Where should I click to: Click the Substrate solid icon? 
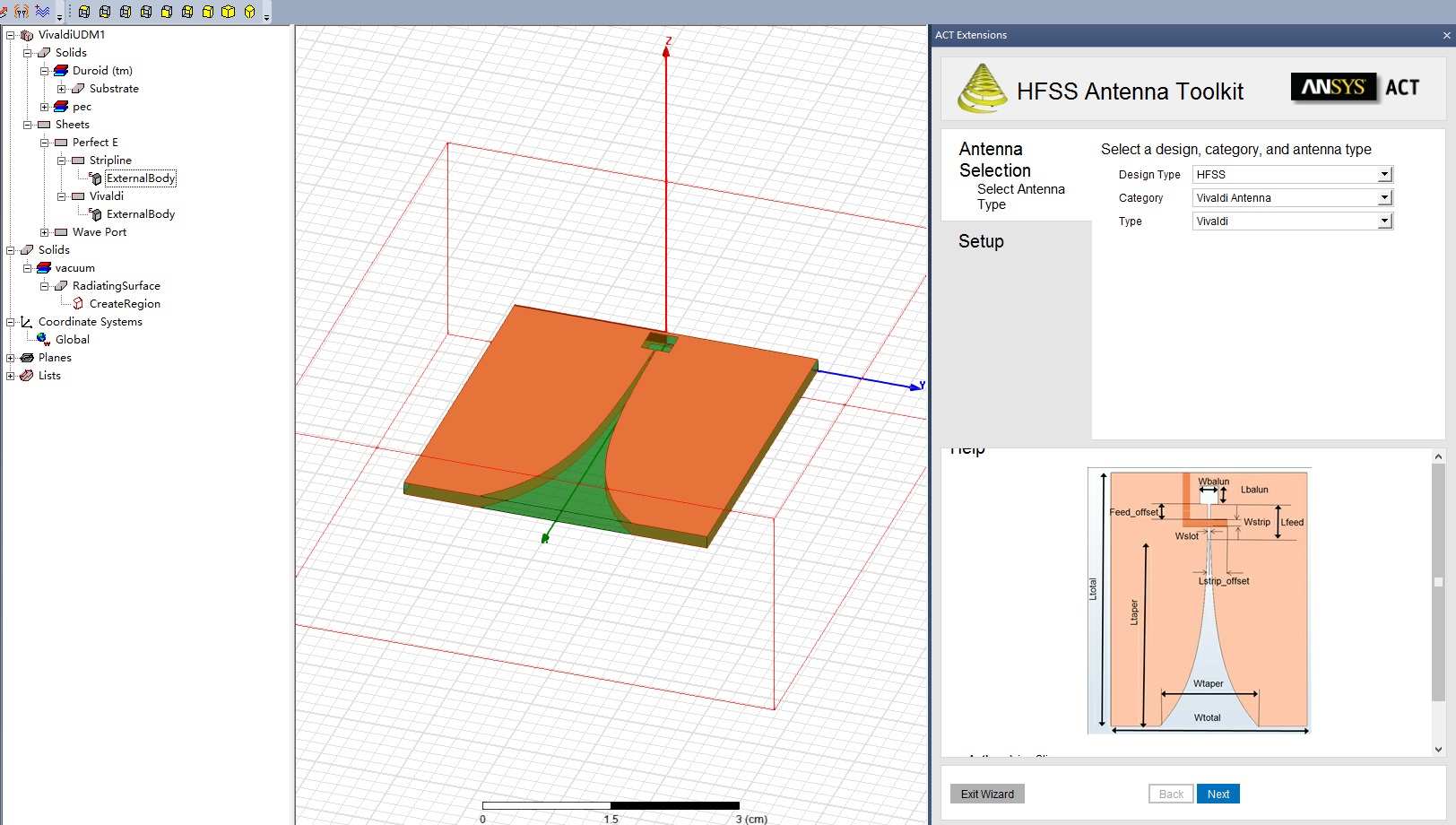78,89
